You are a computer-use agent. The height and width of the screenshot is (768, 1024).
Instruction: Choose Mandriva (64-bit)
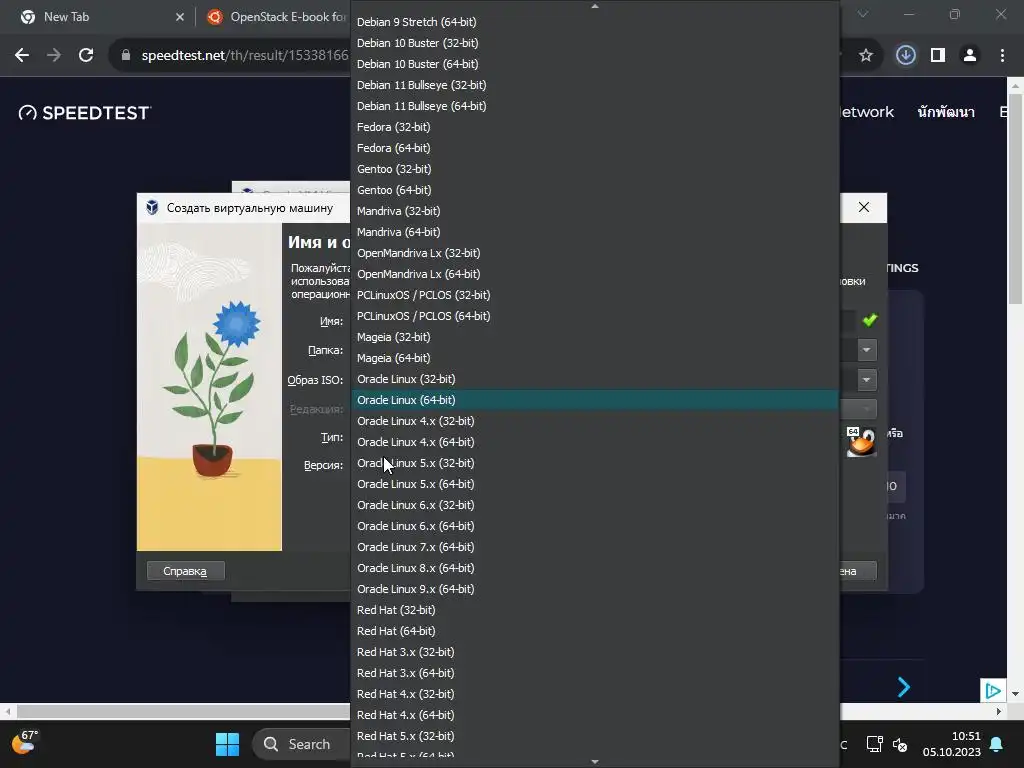pos(595,231)
